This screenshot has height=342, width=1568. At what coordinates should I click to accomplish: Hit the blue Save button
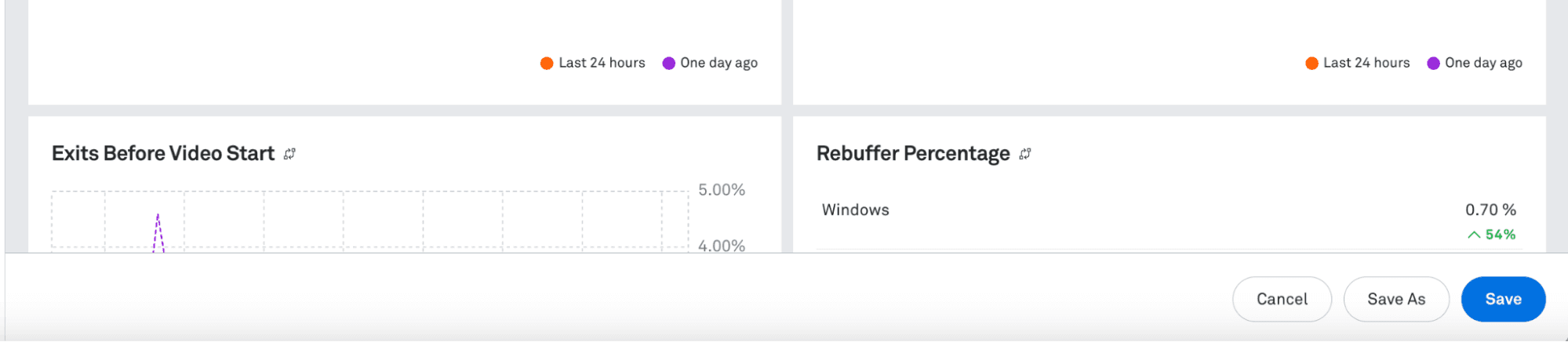1503,299
